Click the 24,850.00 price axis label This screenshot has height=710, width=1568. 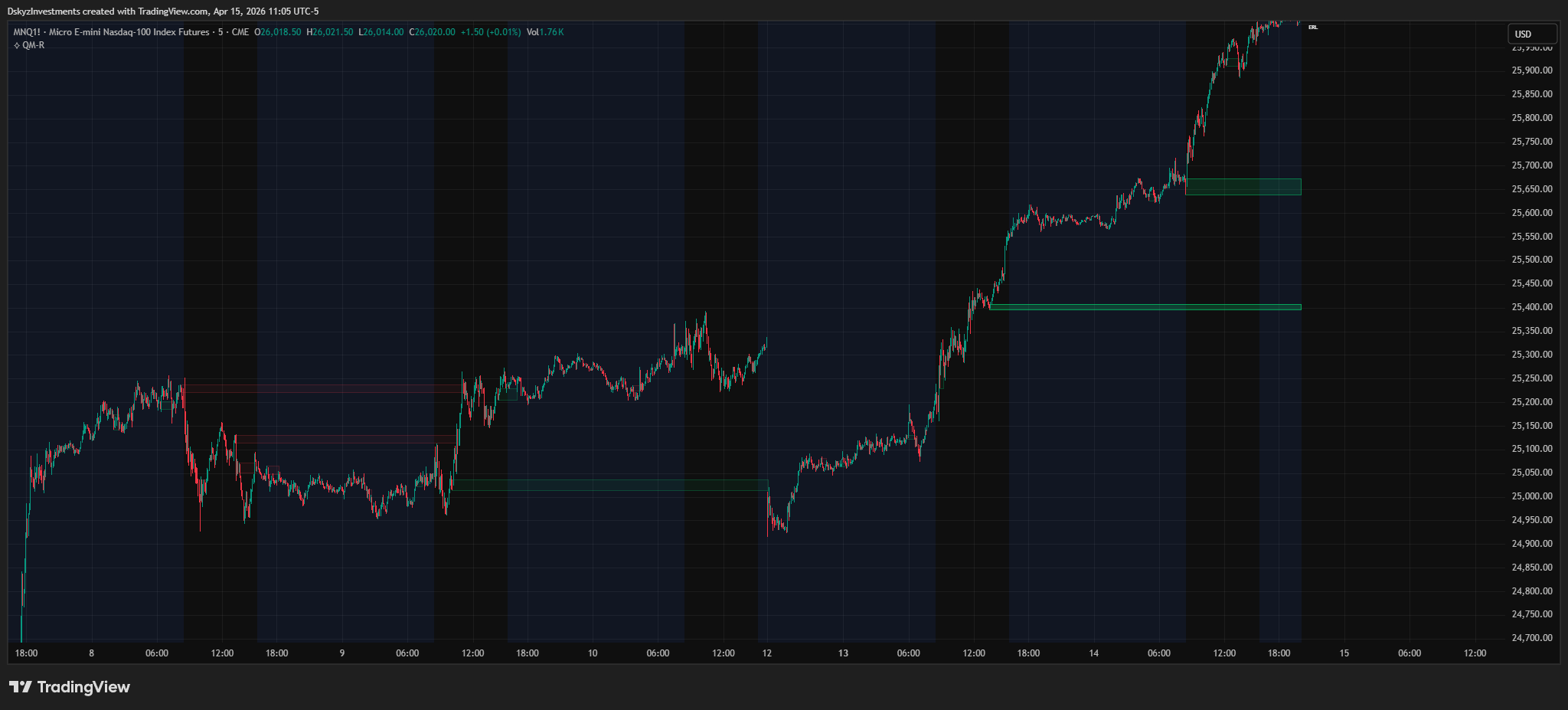1532,568
